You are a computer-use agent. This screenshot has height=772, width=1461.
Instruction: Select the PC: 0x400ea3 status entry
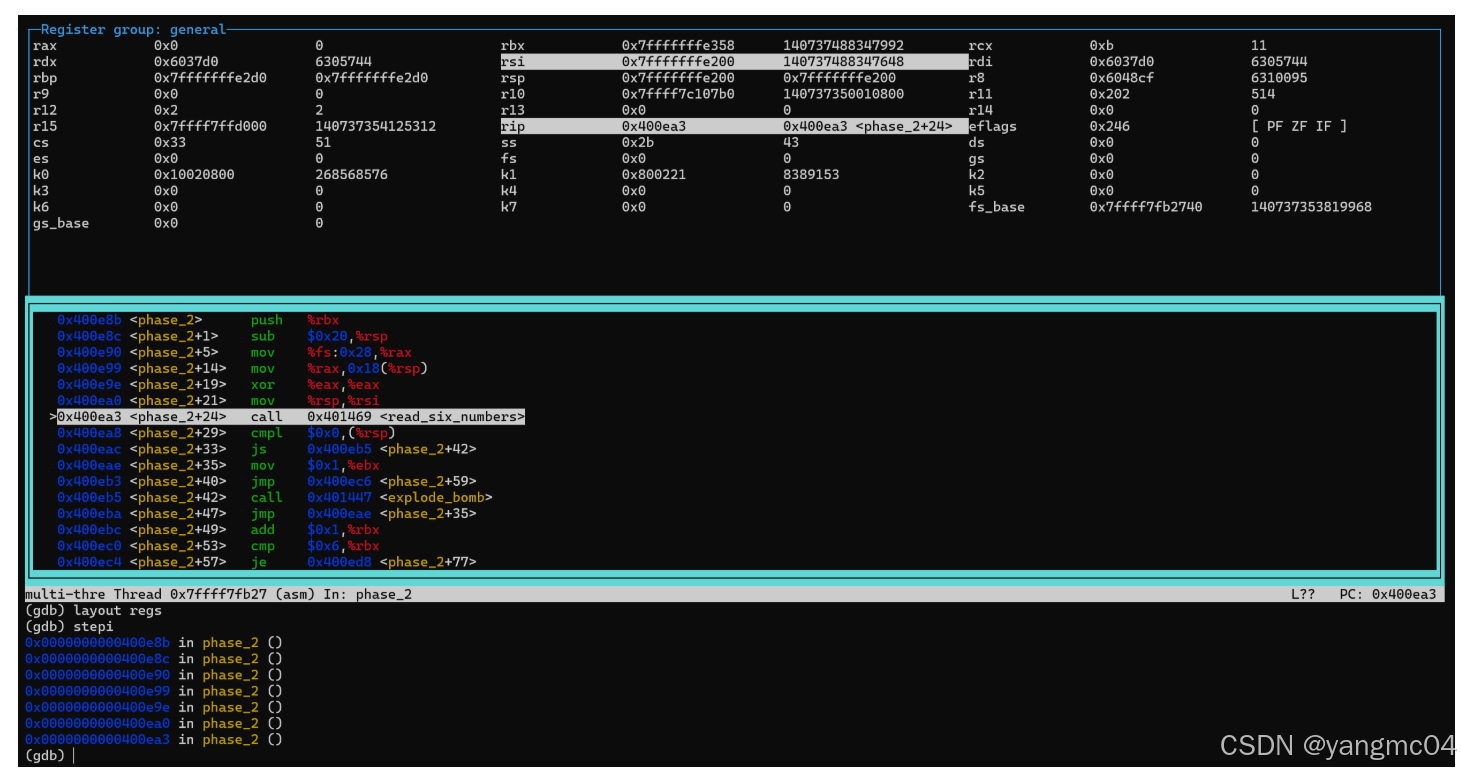(1387, 594)
